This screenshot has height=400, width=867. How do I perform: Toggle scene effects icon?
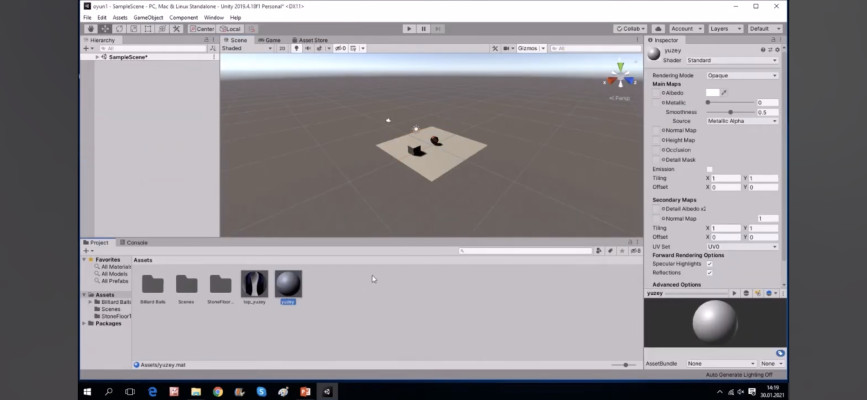tap(320, 49)
